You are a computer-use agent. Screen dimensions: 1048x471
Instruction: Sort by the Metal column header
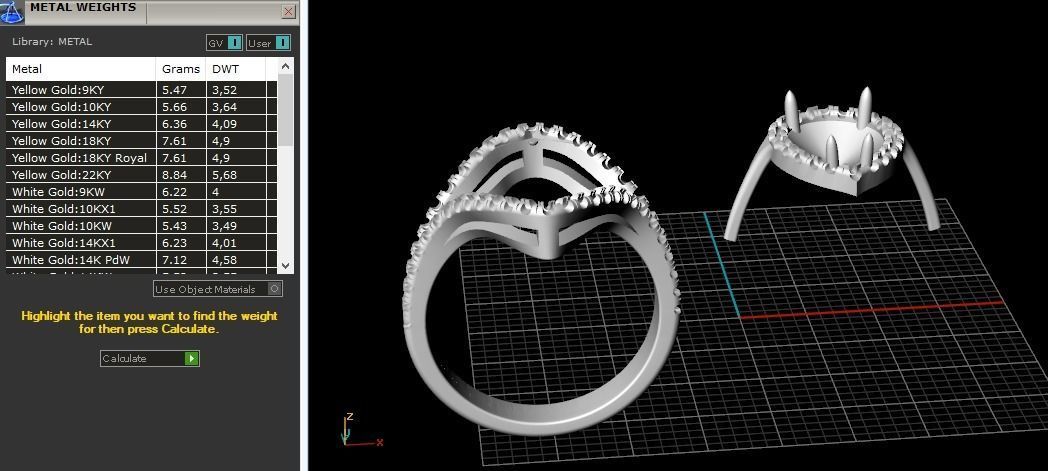[81, 69]
